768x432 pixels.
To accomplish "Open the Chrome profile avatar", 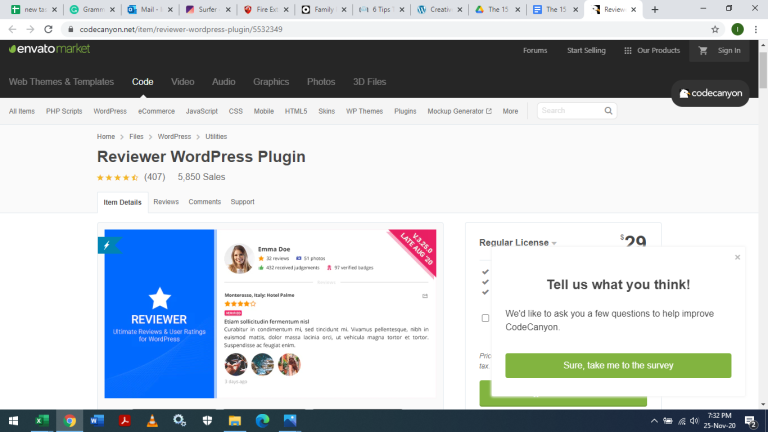I will click(737, 29).
